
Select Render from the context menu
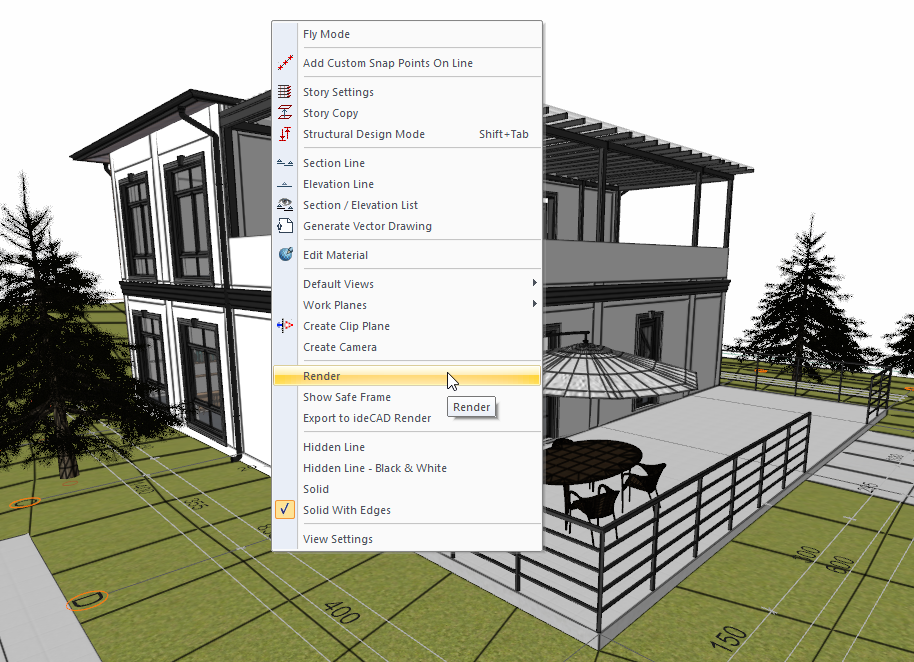[x=322, y=375]
